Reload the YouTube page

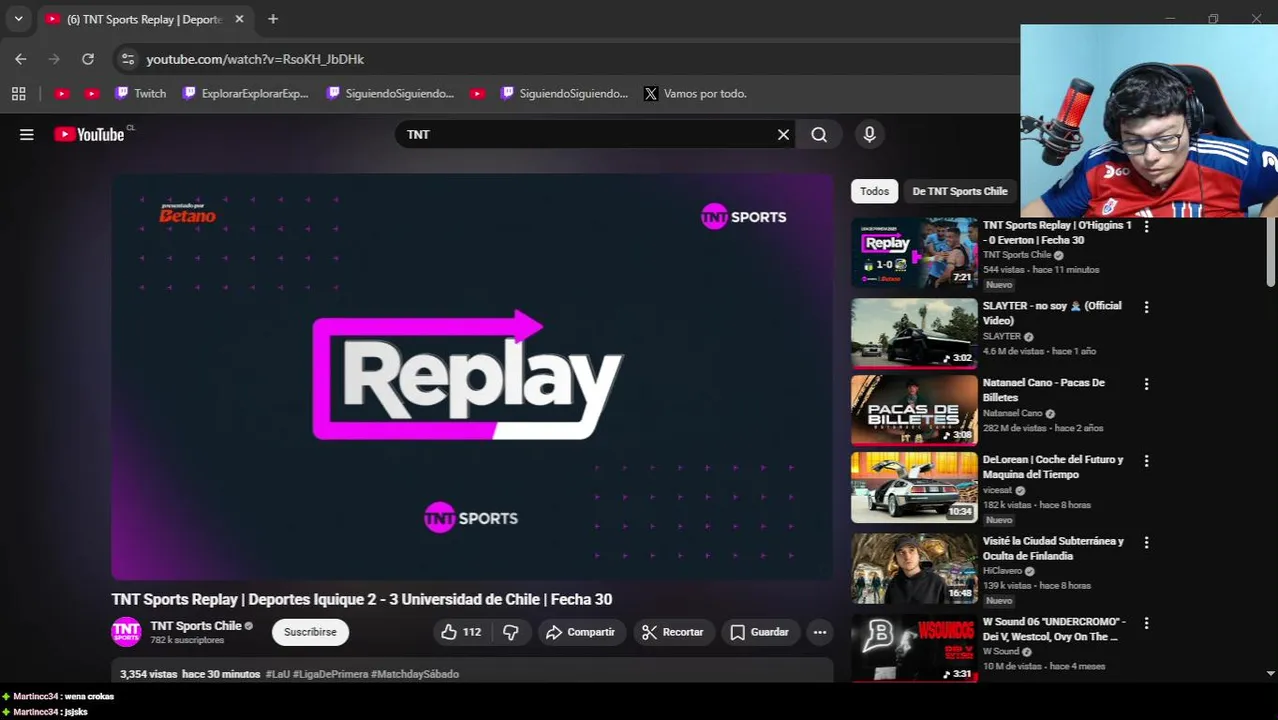tap(88, 59)
